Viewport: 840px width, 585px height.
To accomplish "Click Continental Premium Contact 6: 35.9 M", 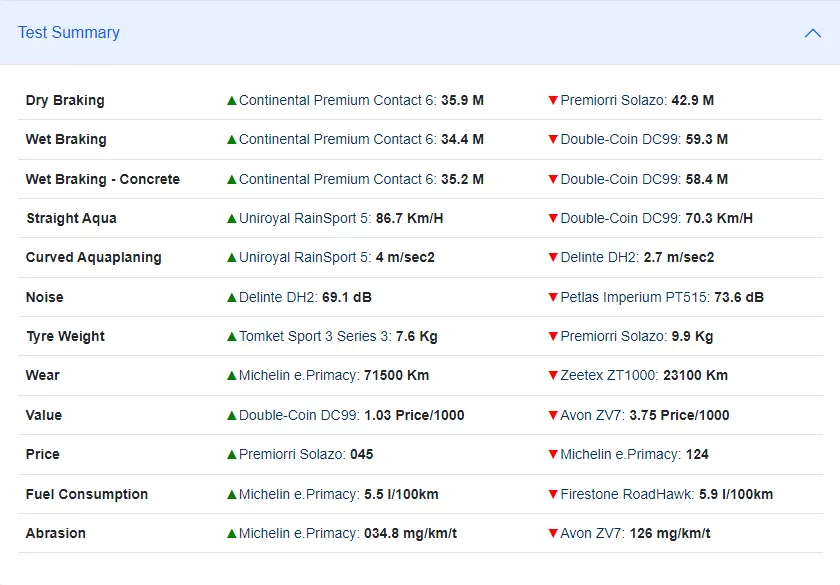I will coord(361,100).
